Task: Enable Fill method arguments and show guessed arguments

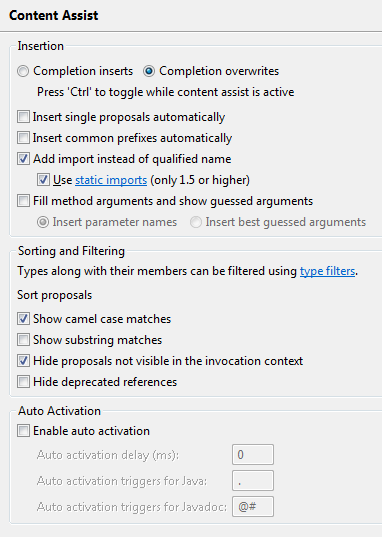Action: pyautogui.click(x=23, y=201)
